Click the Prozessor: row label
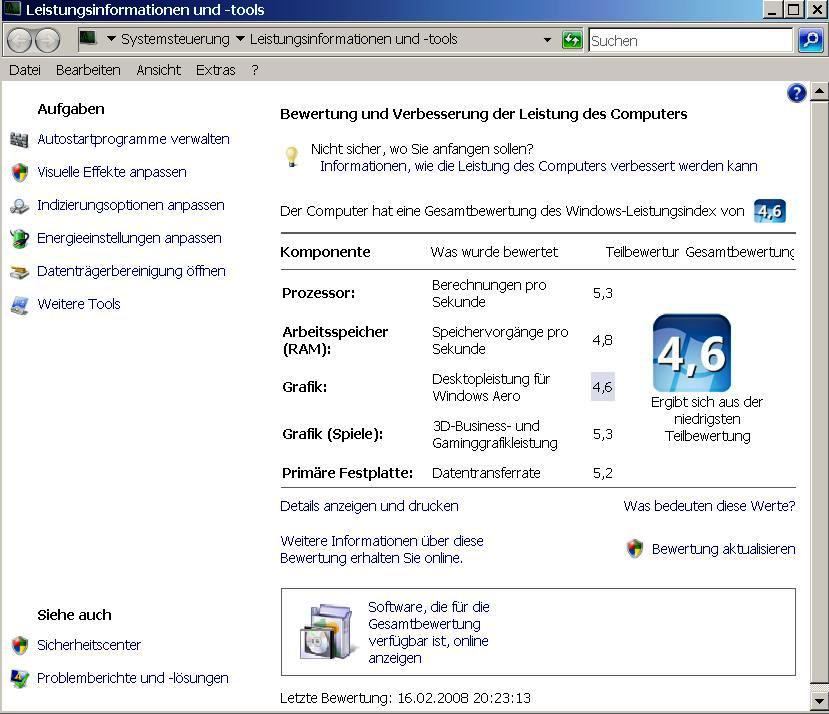Viewport: 829px width, 714px height. 318,293
